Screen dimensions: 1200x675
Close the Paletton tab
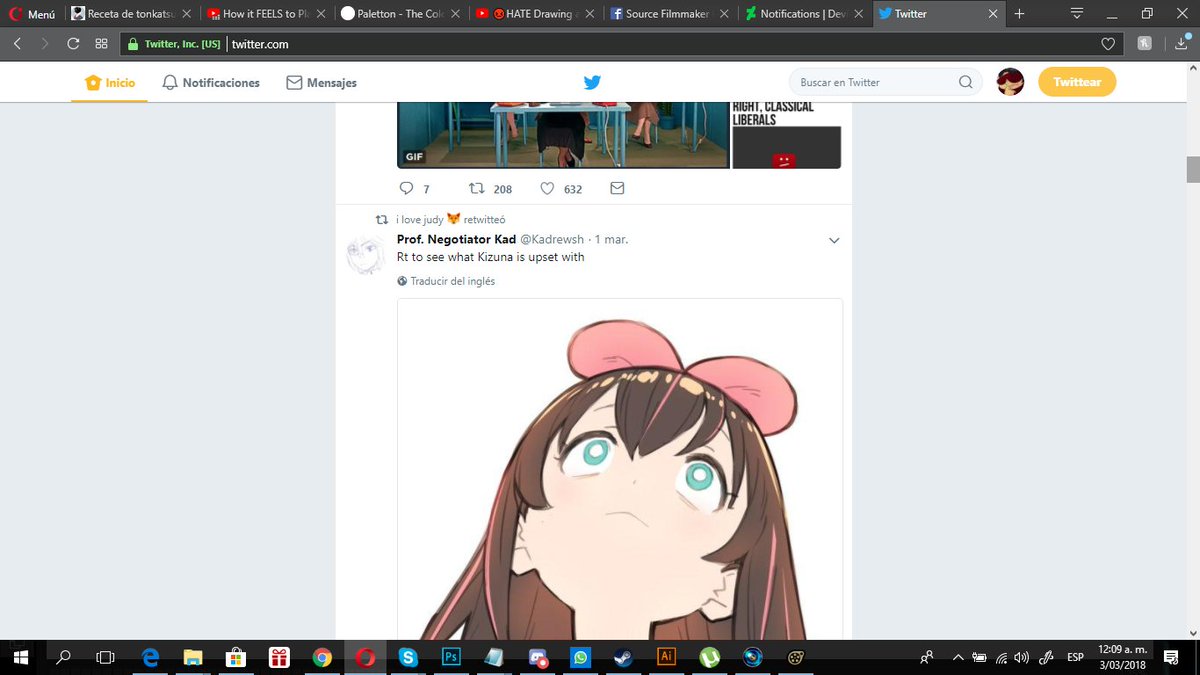[x=455, y=14]
